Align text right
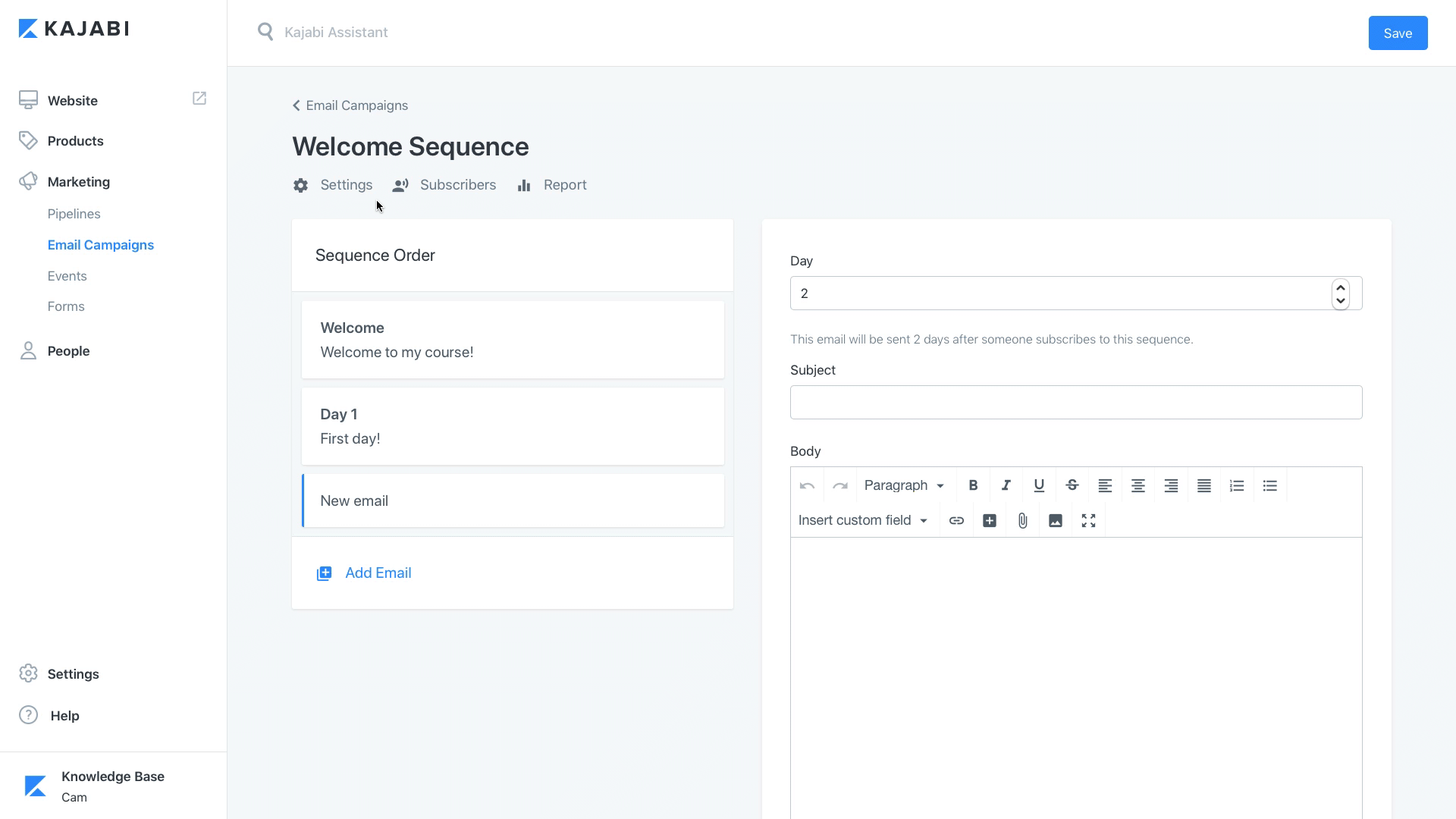Image resolution: width=1456 pixels, height=819 pixels. 1171,485
